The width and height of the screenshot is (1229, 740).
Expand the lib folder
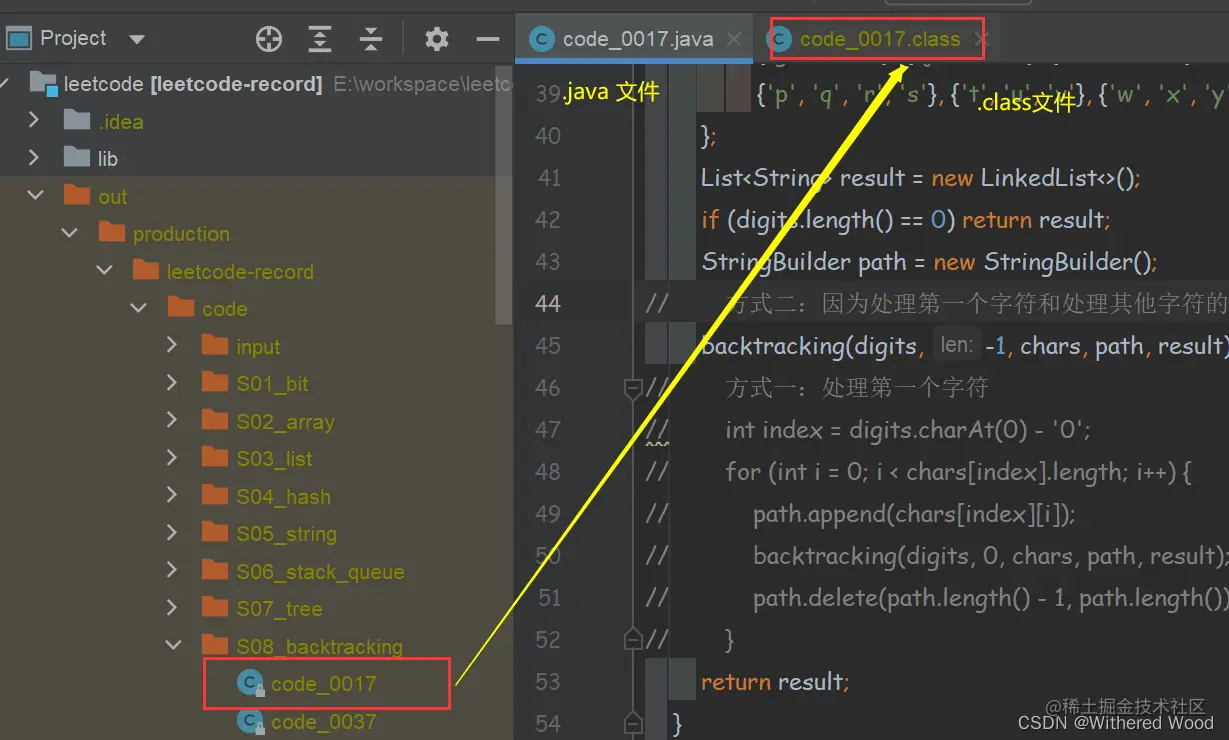pos(34,158)
